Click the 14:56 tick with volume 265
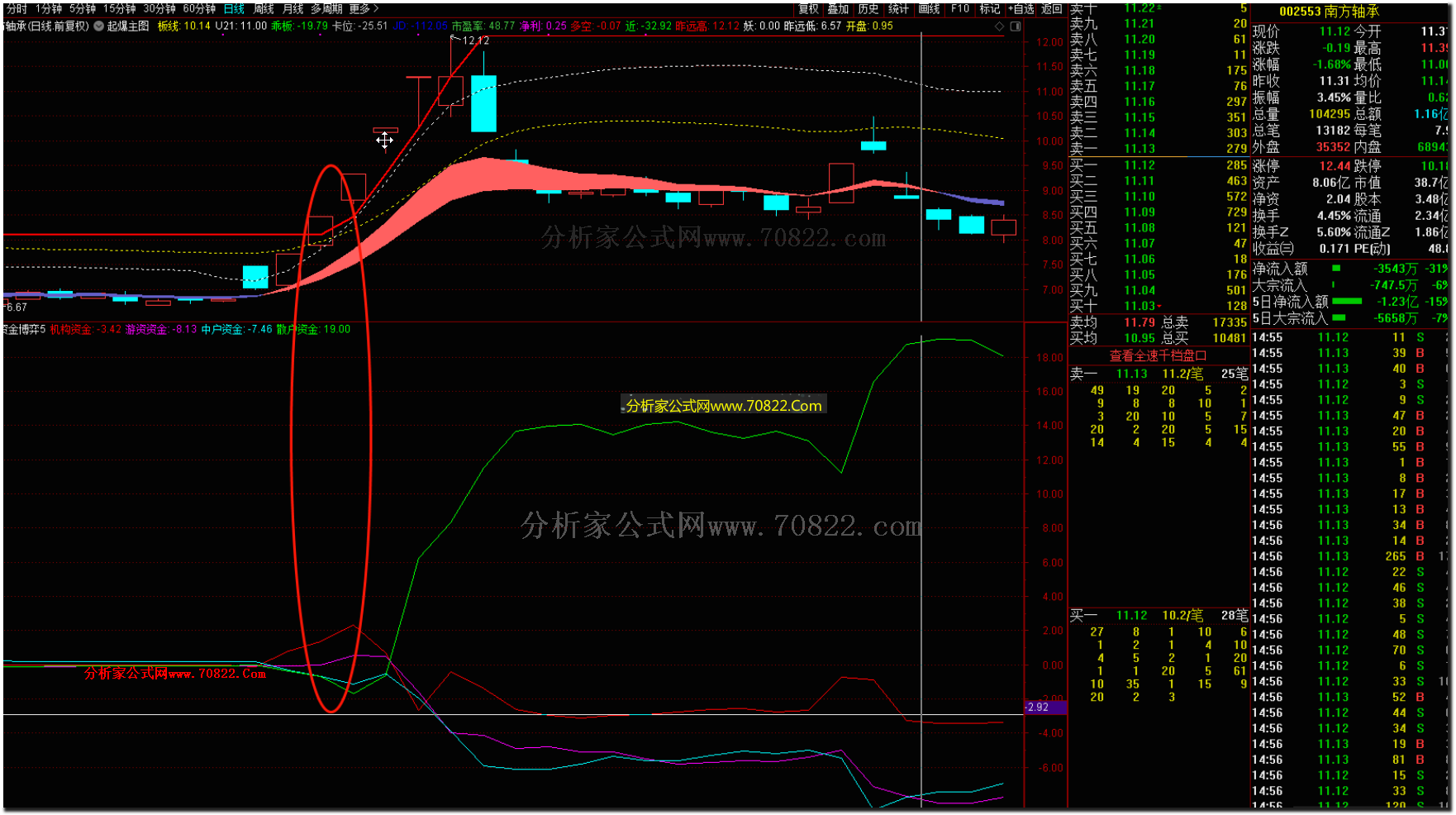The height and width of the screenshot is (815, 1456). pyautogui.click(x=1350, y=556)
